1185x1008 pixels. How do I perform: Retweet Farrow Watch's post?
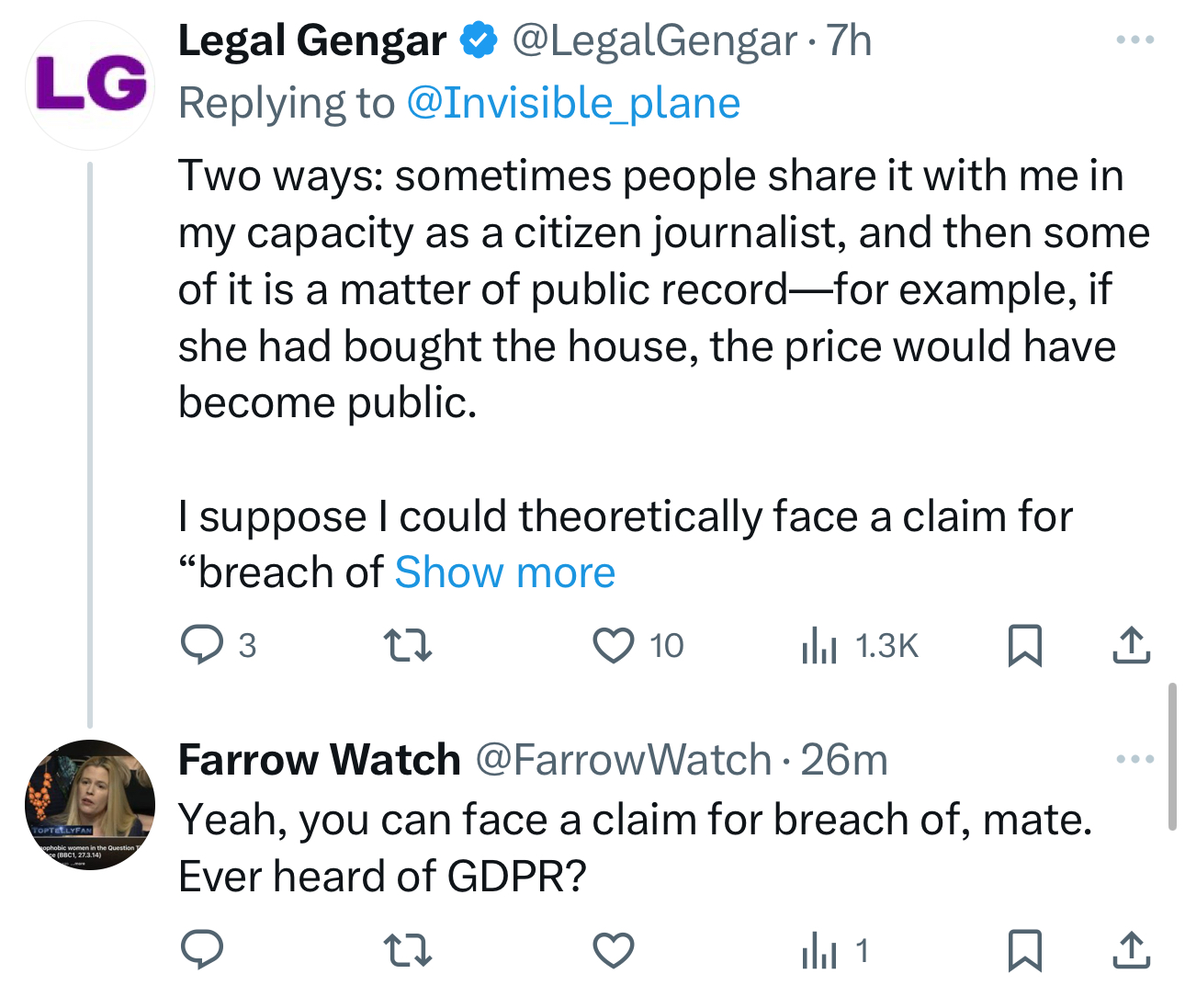407,950
